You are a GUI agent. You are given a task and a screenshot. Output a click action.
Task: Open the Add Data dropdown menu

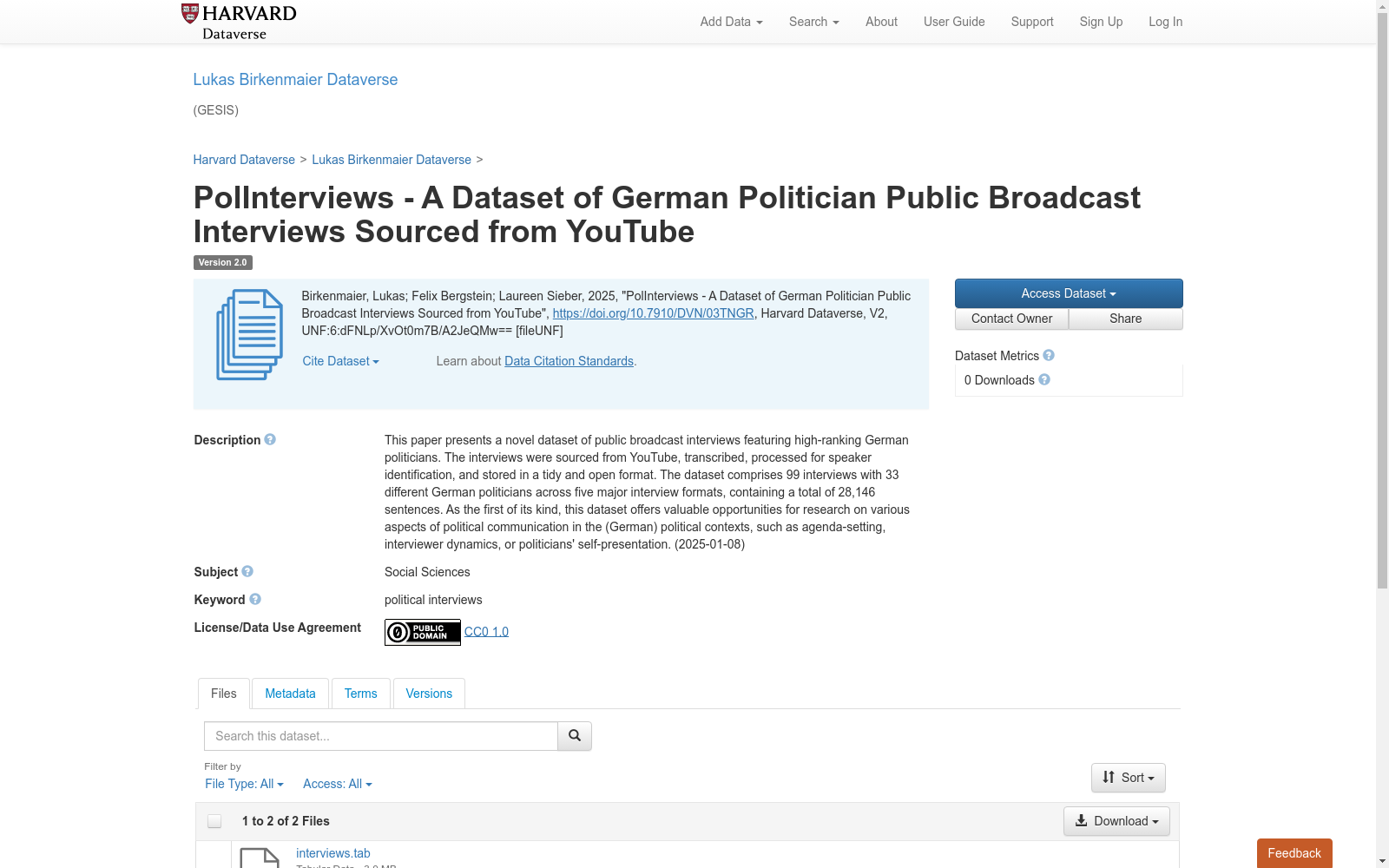point(732,22)
